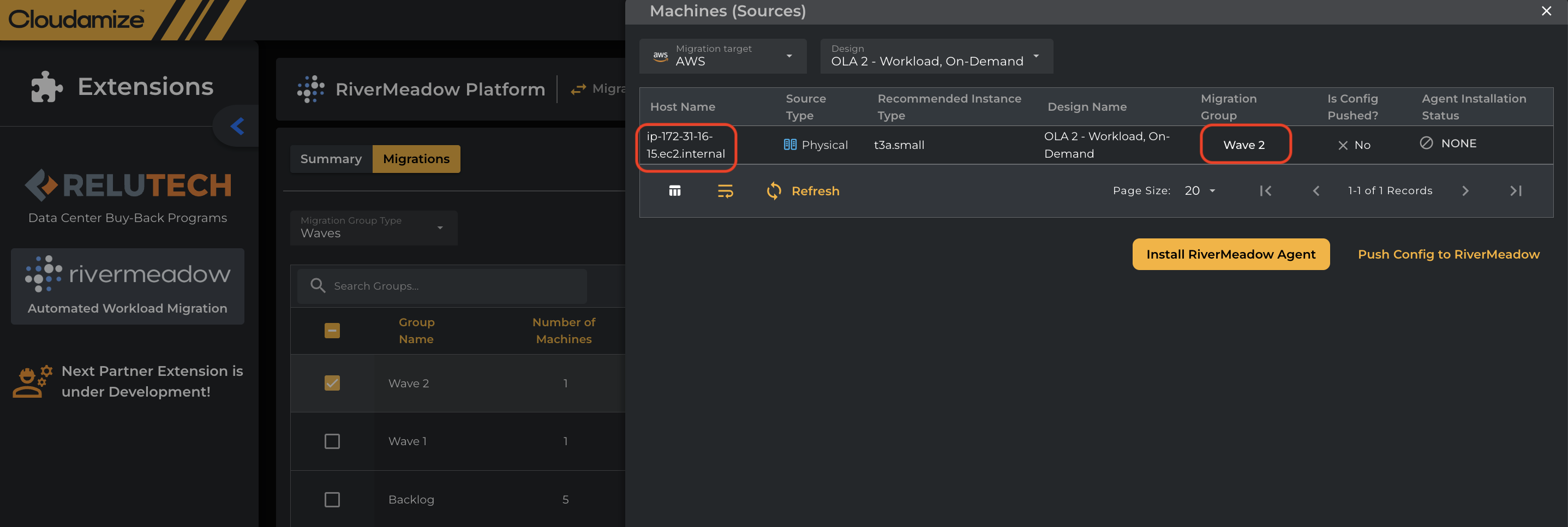
Task: Click the t3a.small instance type cell
Action: [x=899, y=145]
